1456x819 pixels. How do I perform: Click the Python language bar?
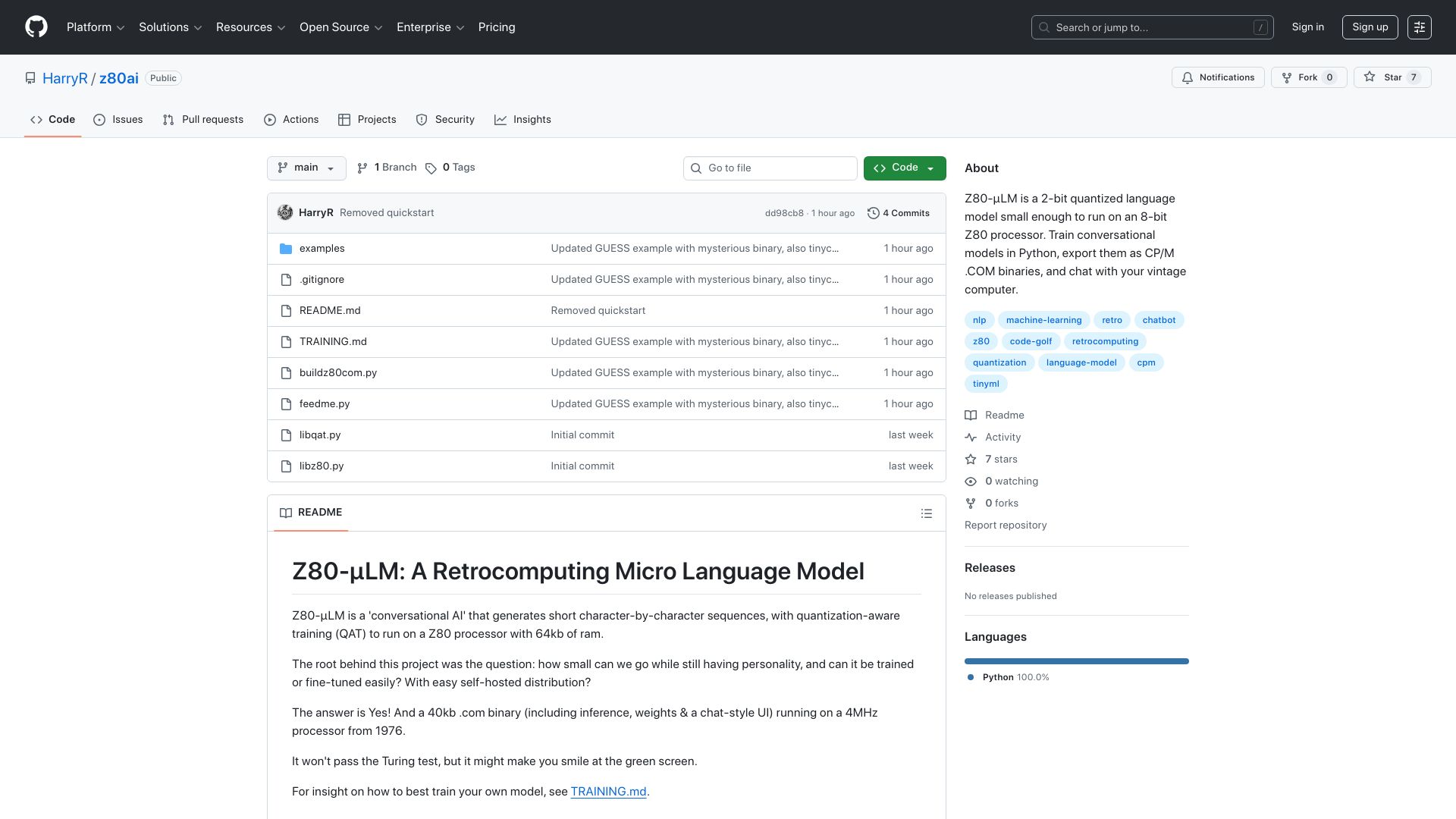1077,661
